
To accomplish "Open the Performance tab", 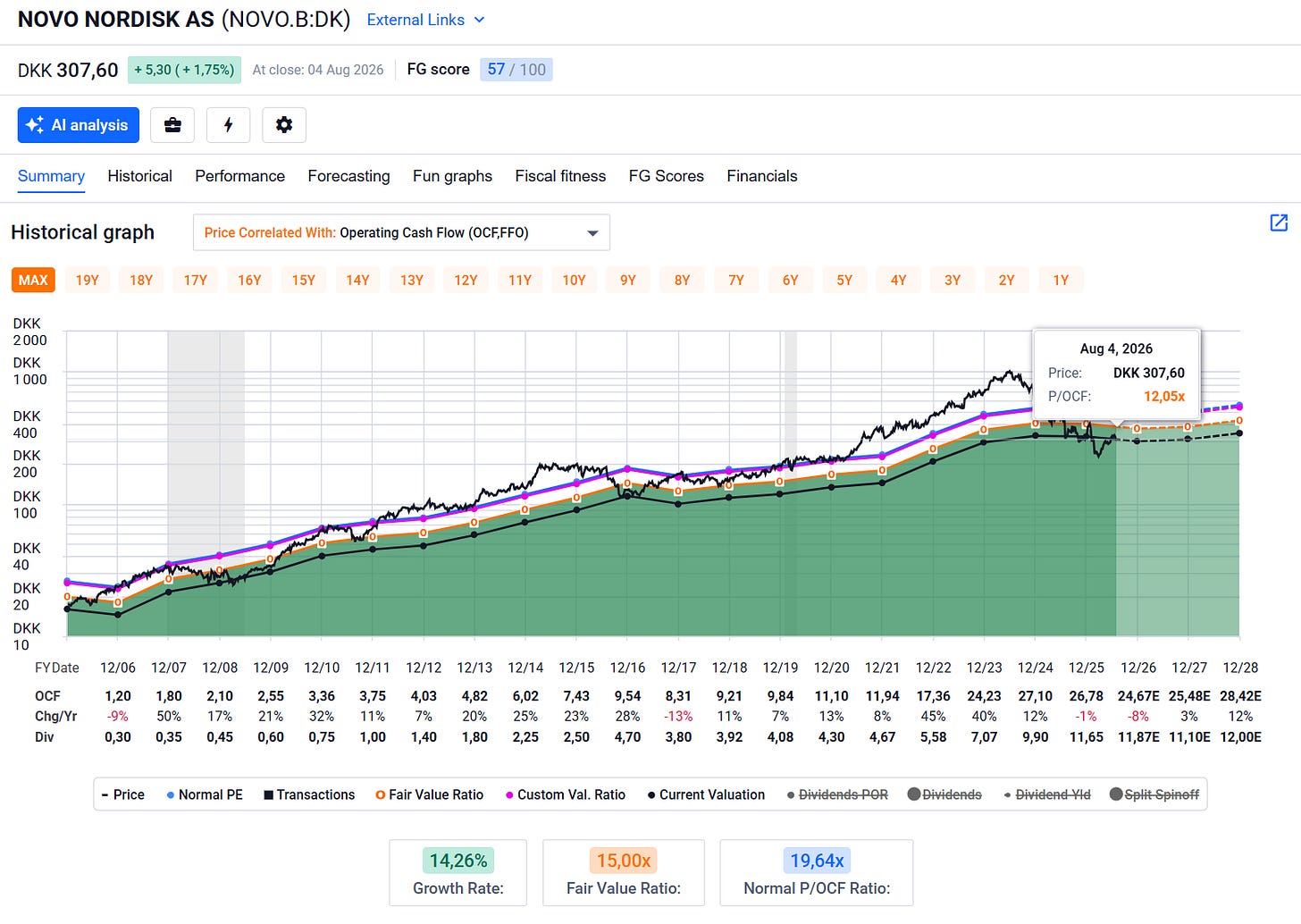I will 239,176.
